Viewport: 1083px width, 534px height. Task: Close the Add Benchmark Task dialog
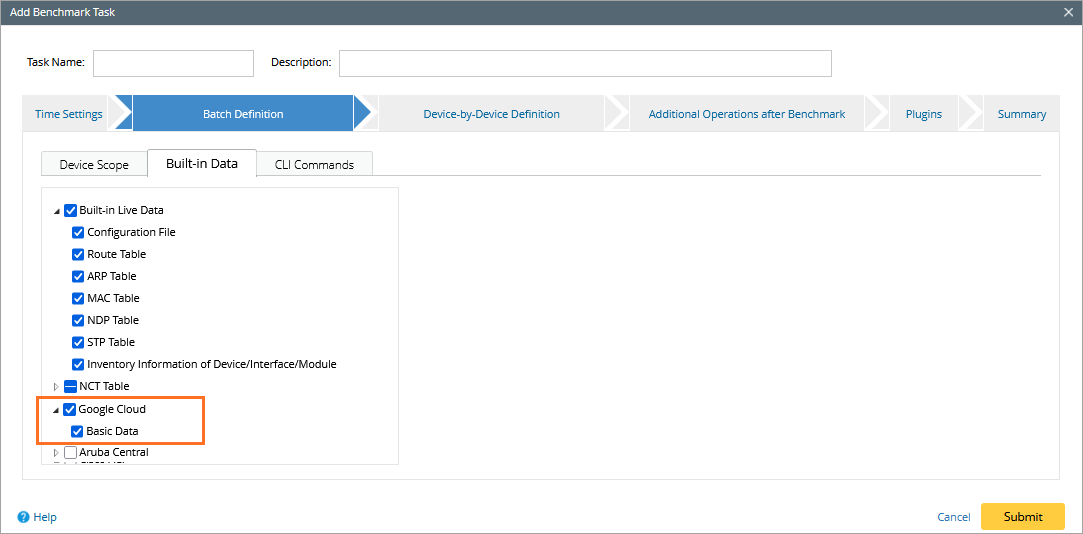point(1069,12)
